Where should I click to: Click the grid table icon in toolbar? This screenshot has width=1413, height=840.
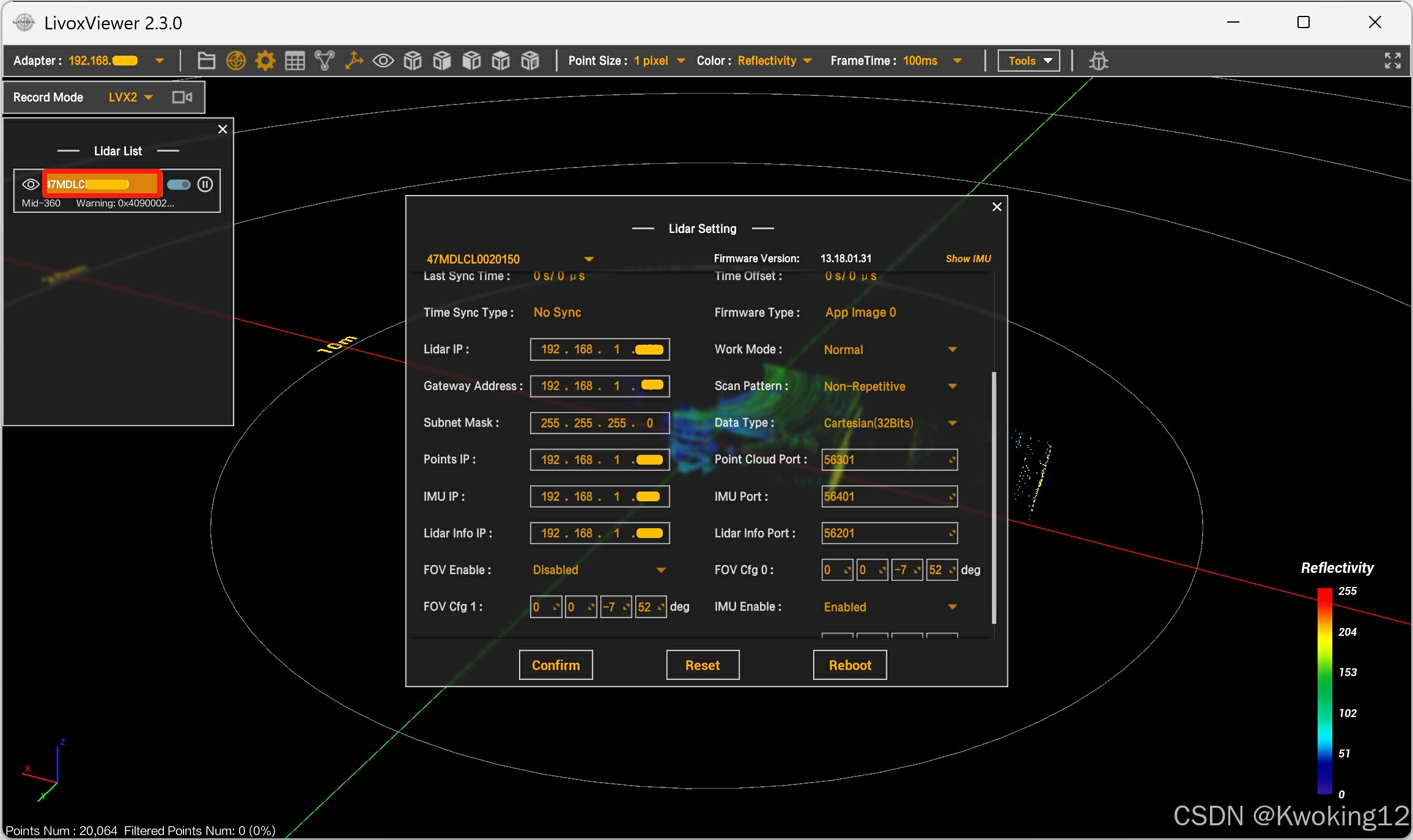point(295,61)
